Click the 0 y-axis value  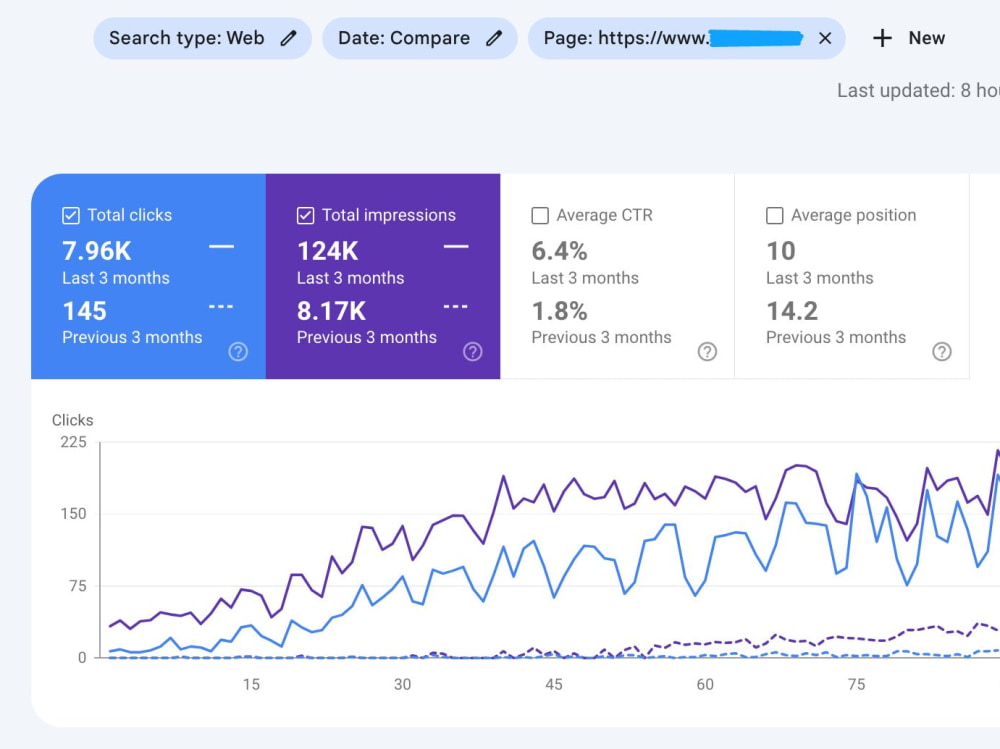[x=82, y=658]
